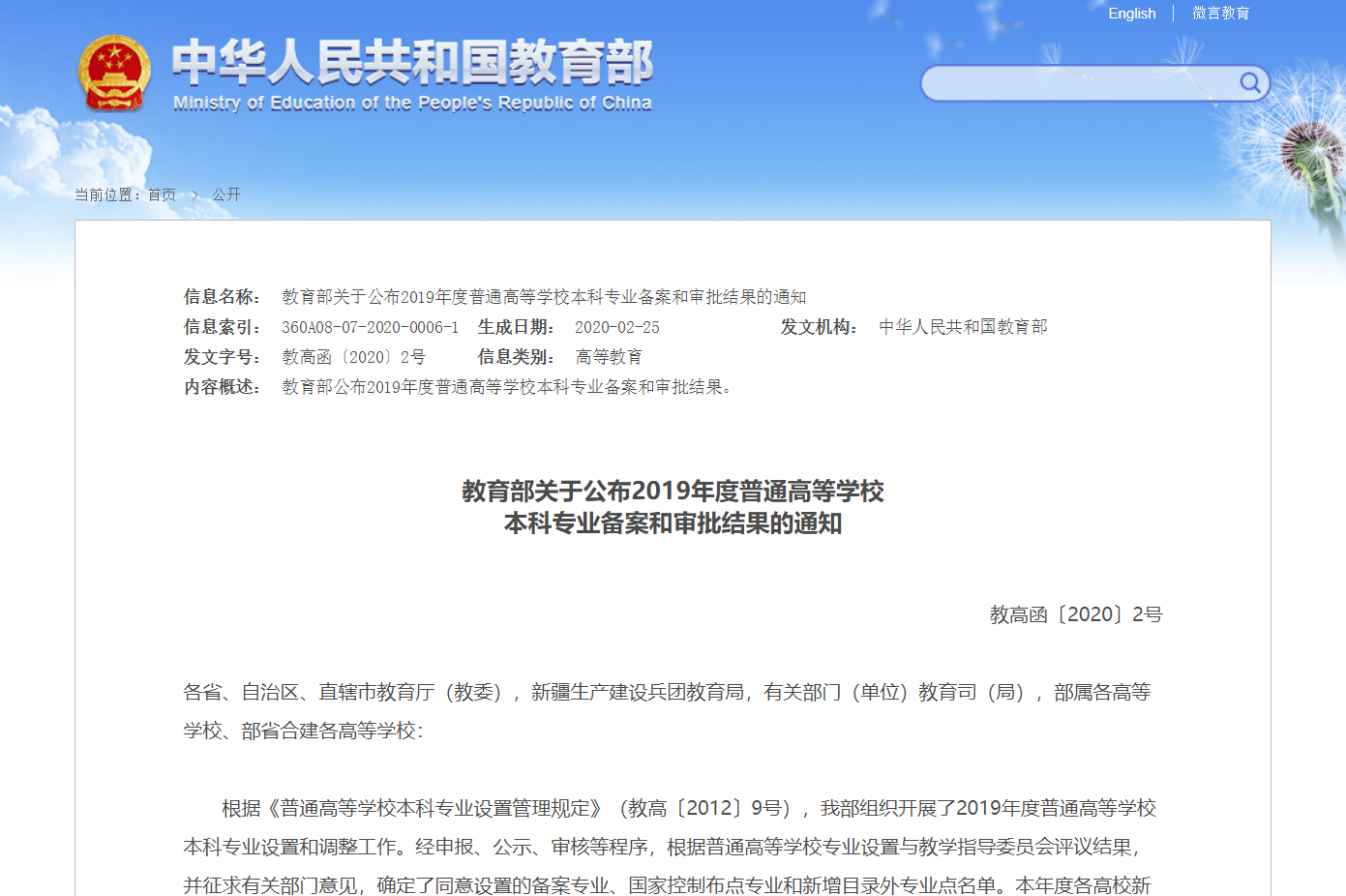1346x896 pixels.
Task: Switch to the English site version
Action: click(1131, 14)
